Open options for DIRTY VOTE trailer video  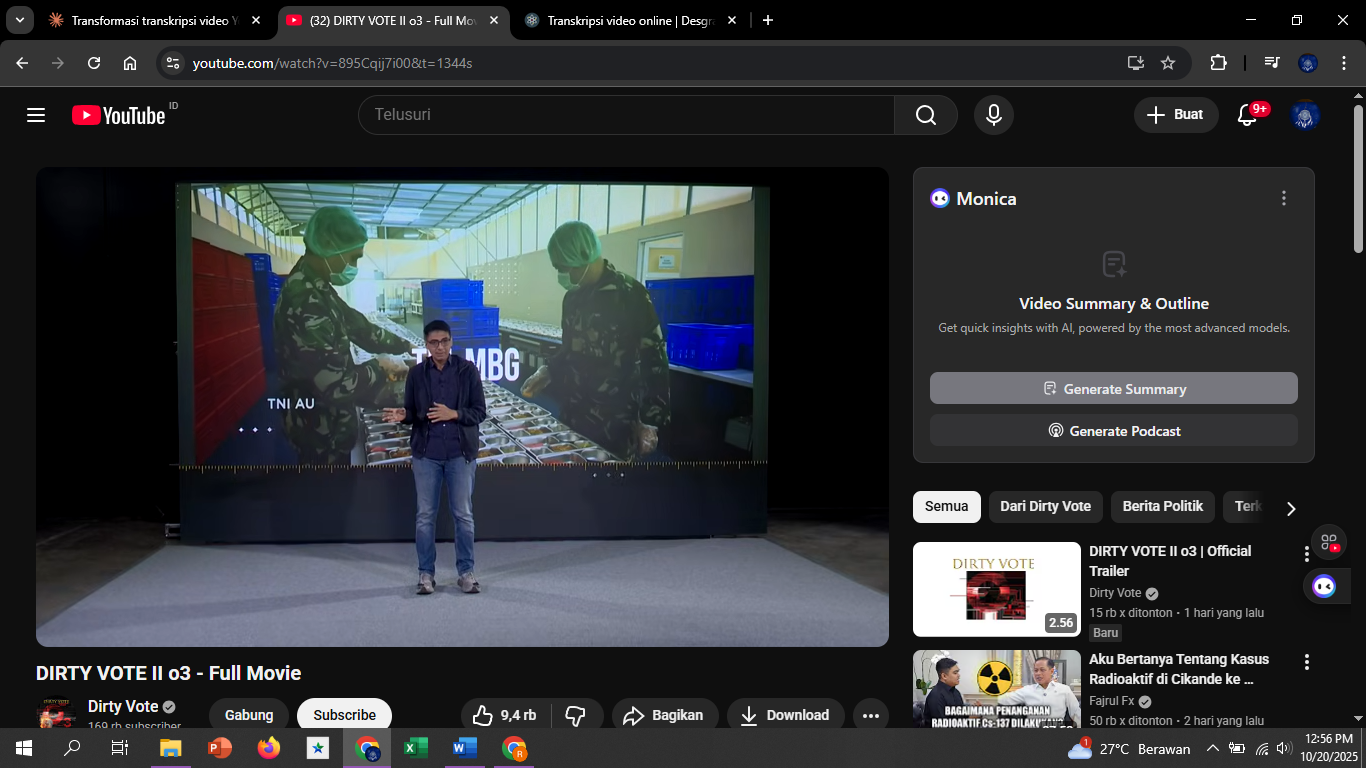[x=1306, y=554]
